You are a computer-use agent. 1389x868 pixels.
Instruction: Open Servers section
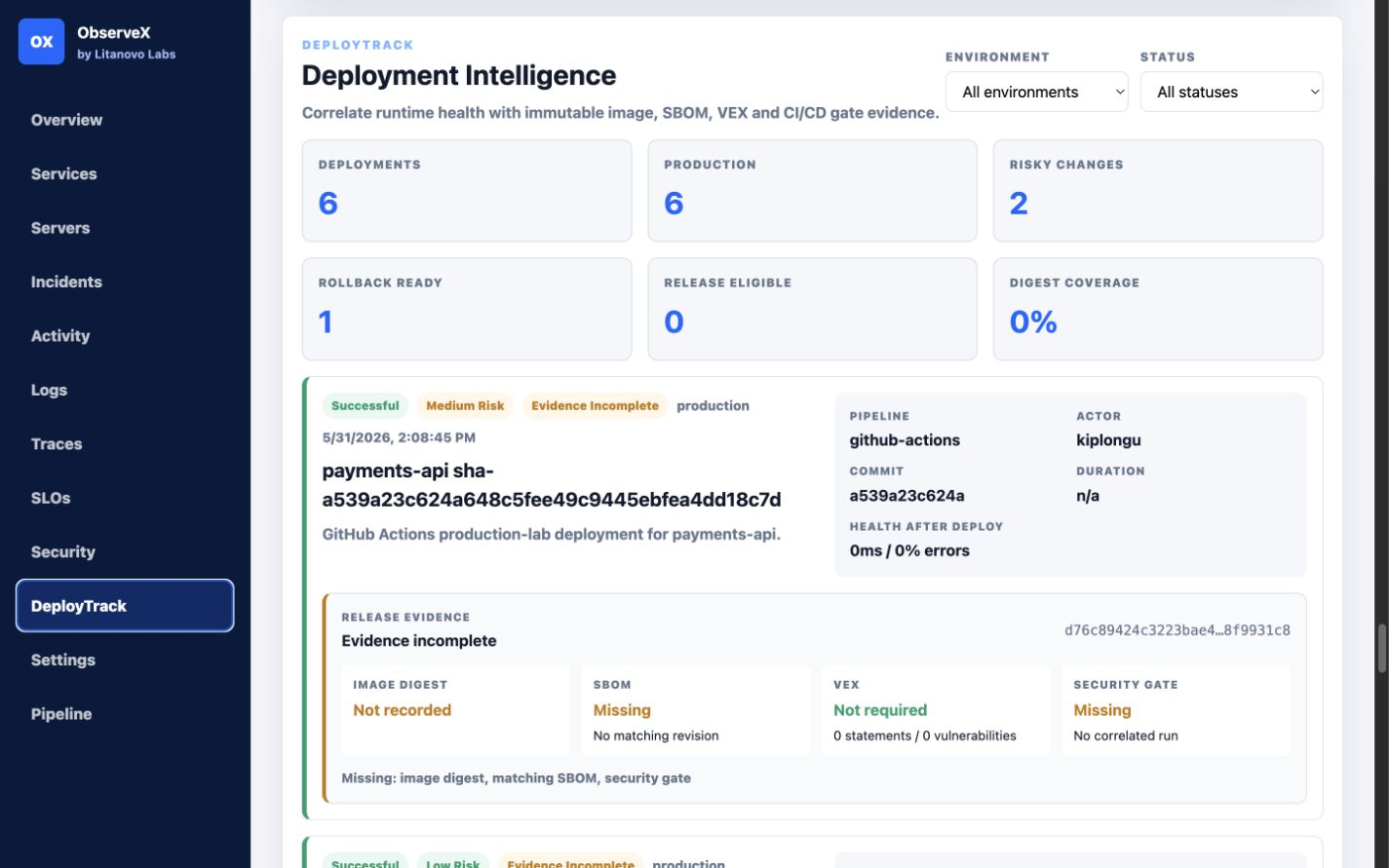[x=60, y=228]
